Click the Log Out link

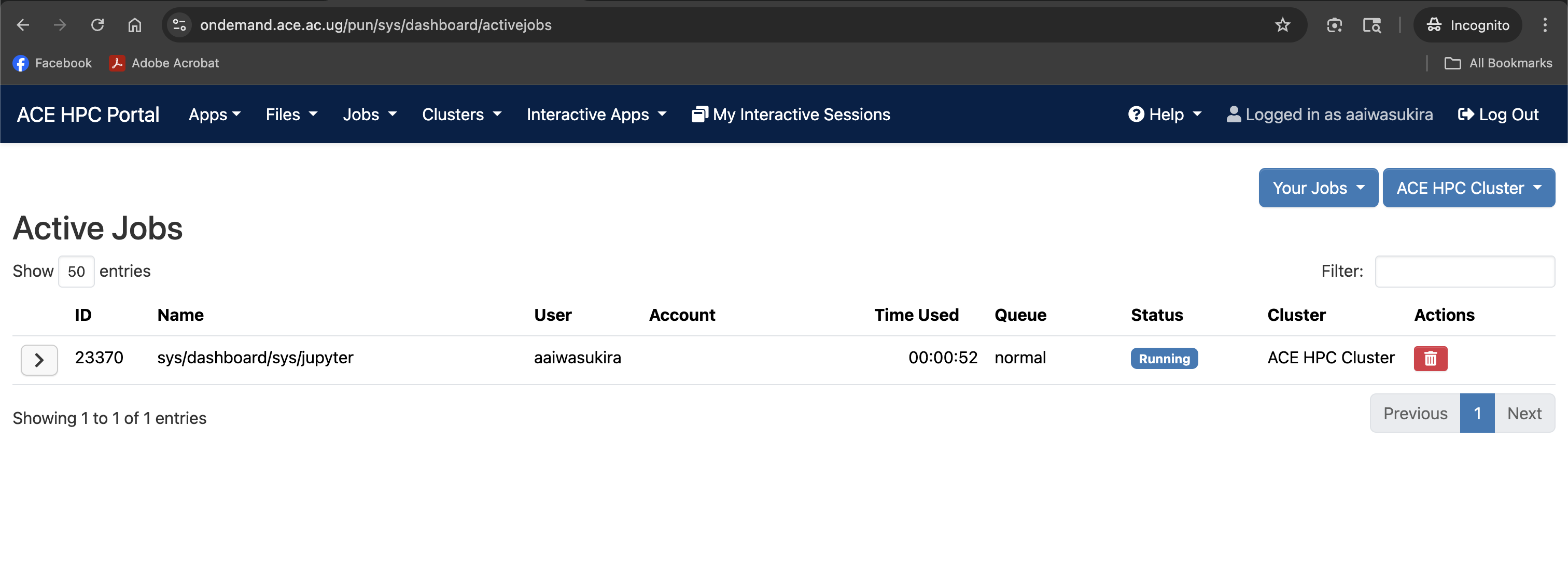[x=1498, y=115]
